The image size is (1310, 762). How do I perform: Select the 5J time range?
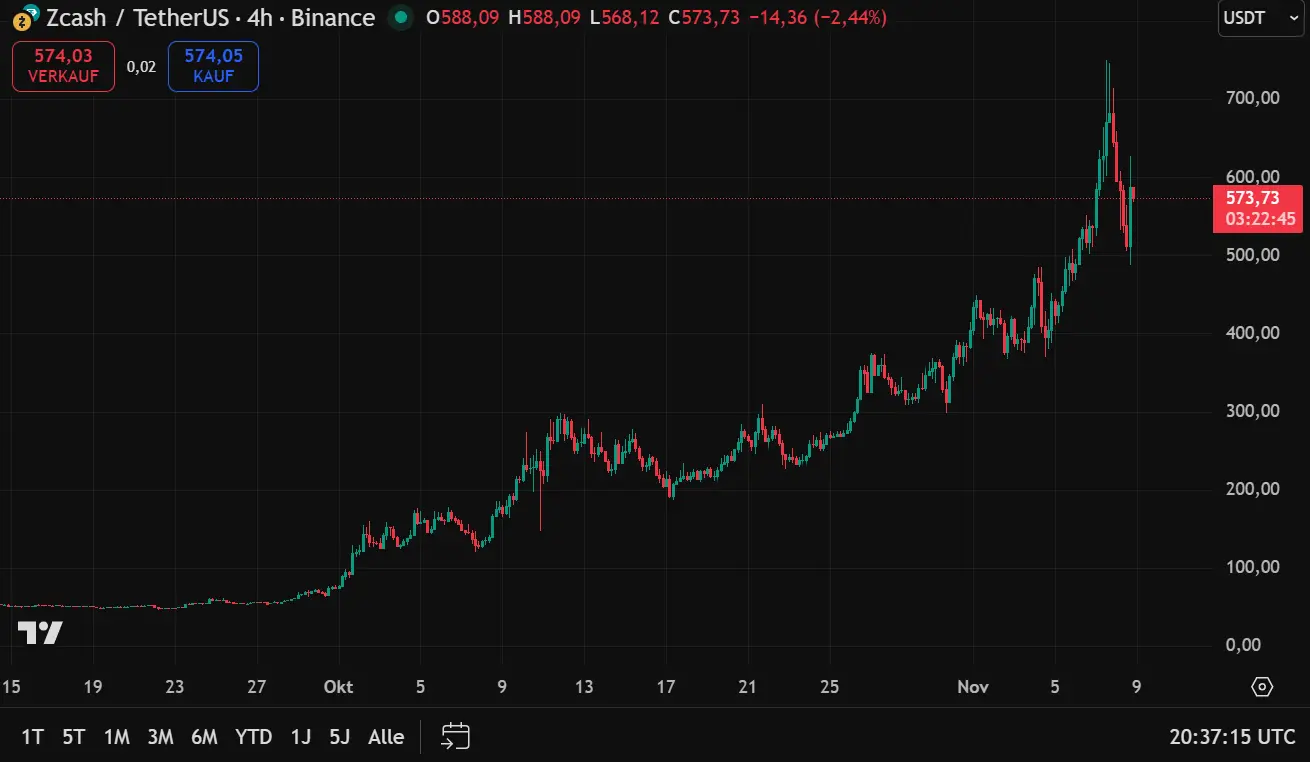pos(339,737)
